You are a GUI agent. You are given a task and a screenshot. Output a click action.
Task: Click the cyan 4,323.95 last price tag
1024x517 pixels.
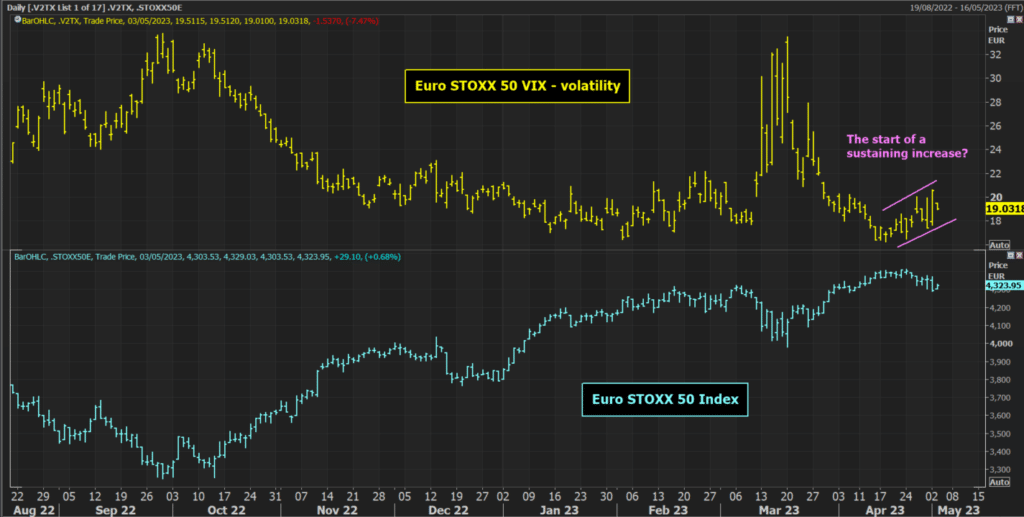click(x=1004, y=285)
